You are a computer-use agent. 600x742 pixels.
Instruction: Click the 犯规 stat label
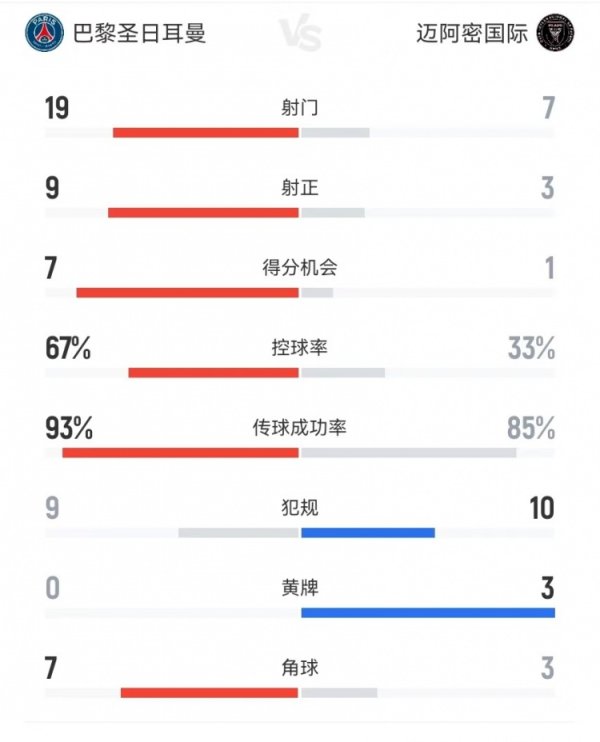coord(300,508)
